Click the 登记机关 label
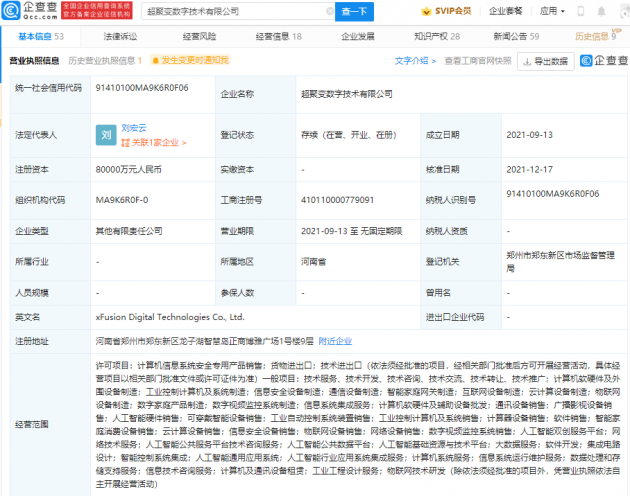Screen dimensions: 630x496 tap(442, 262)
